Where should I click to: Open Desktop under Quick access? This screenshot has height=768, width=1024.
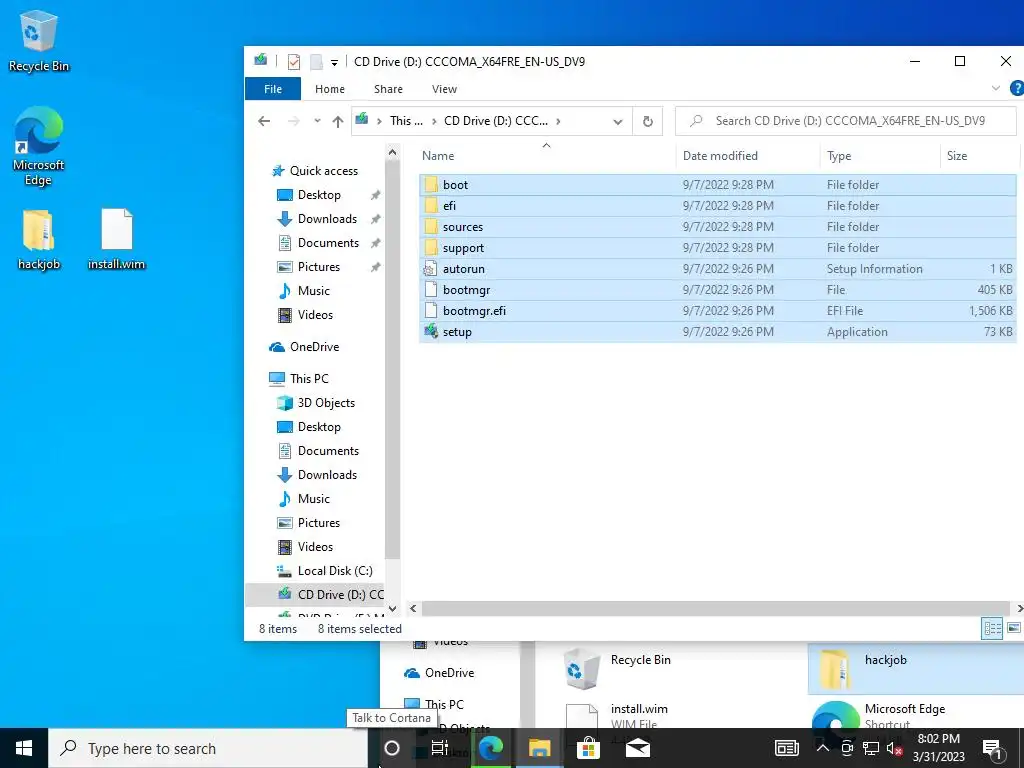(x=319, y=195)
